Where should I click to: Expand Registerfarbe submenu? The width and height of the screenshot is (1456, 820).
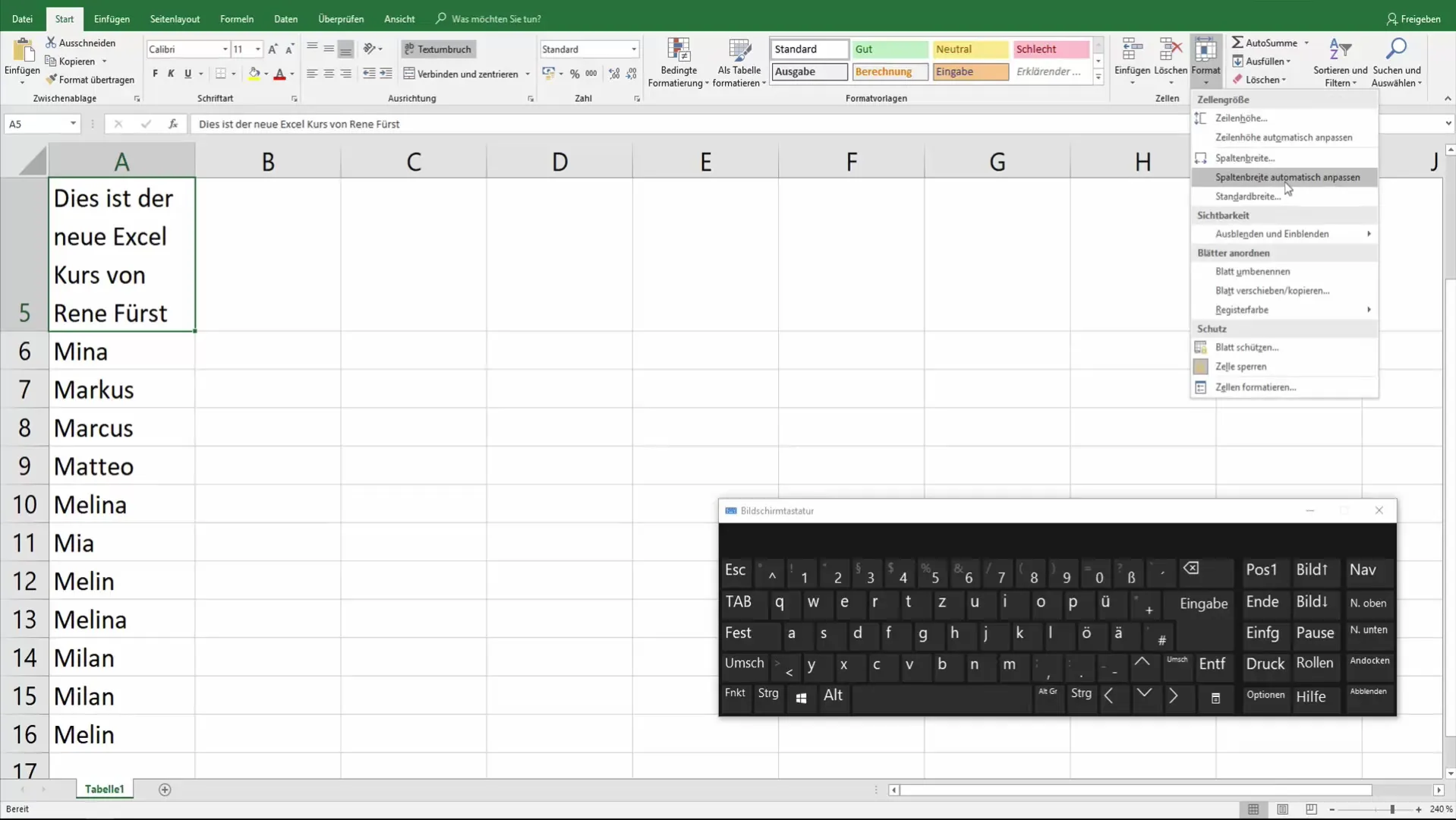(1284, 310)
